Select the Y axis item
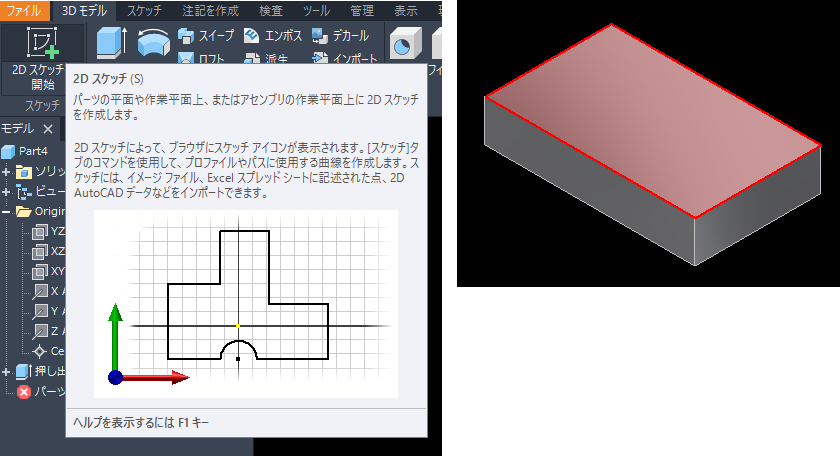This screenshot has height=456, width=840. (x=48, y=311)
